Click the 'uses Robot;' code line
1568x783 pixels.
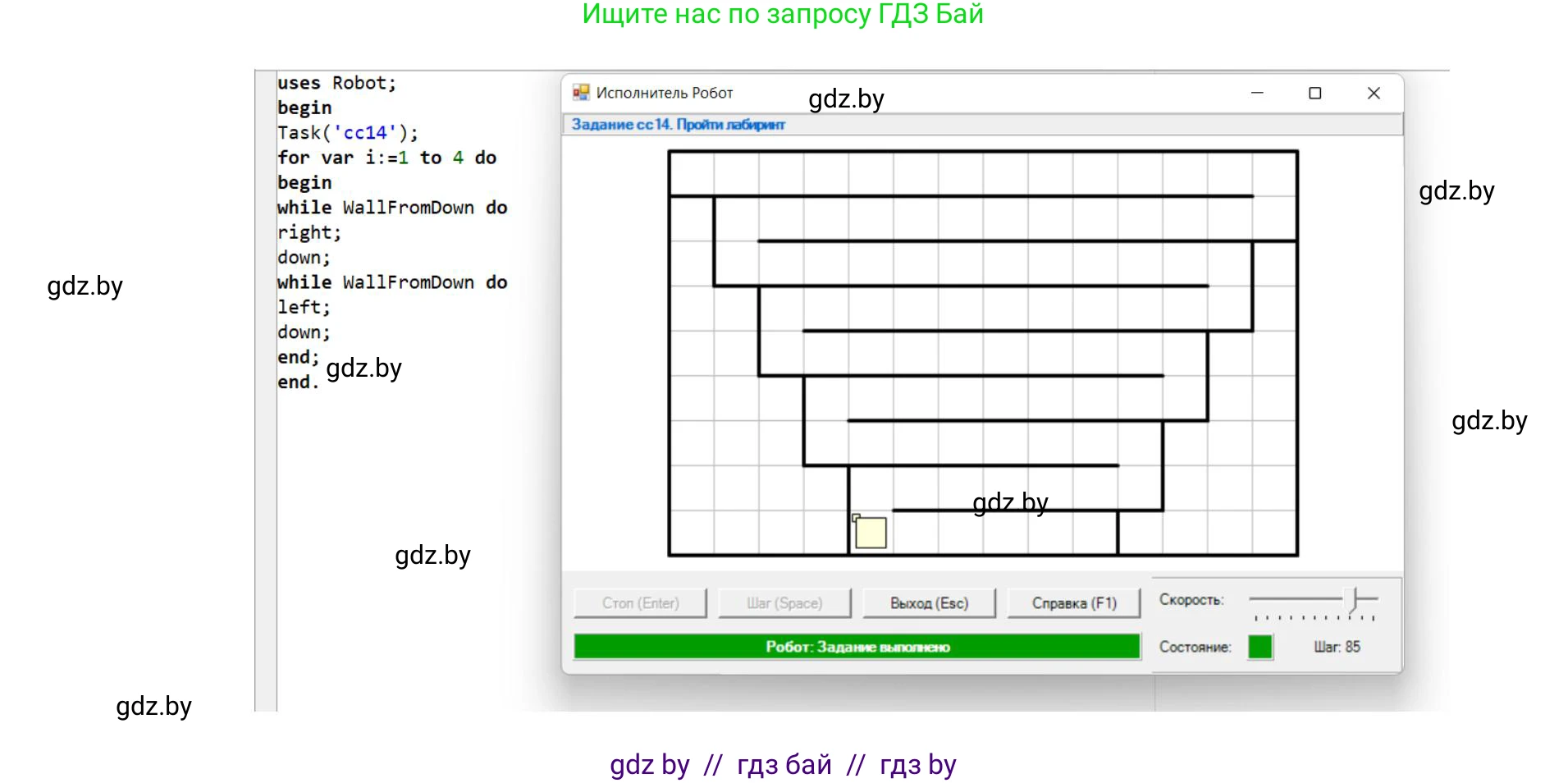(x=336, y=83)
